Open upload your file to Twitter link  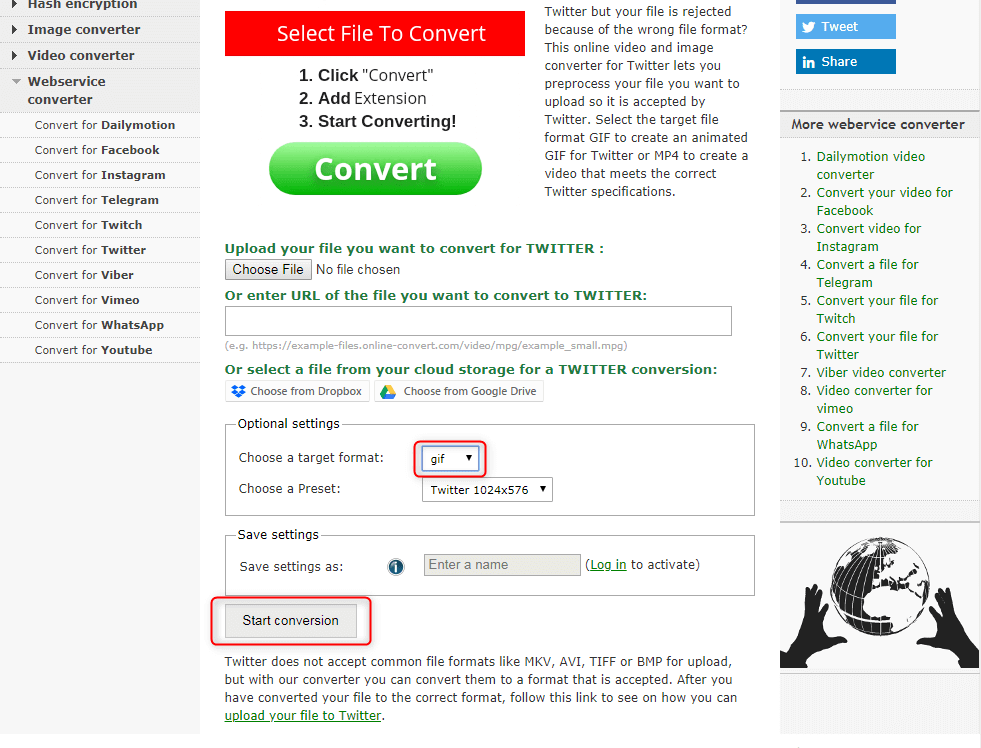click(303, 715)
